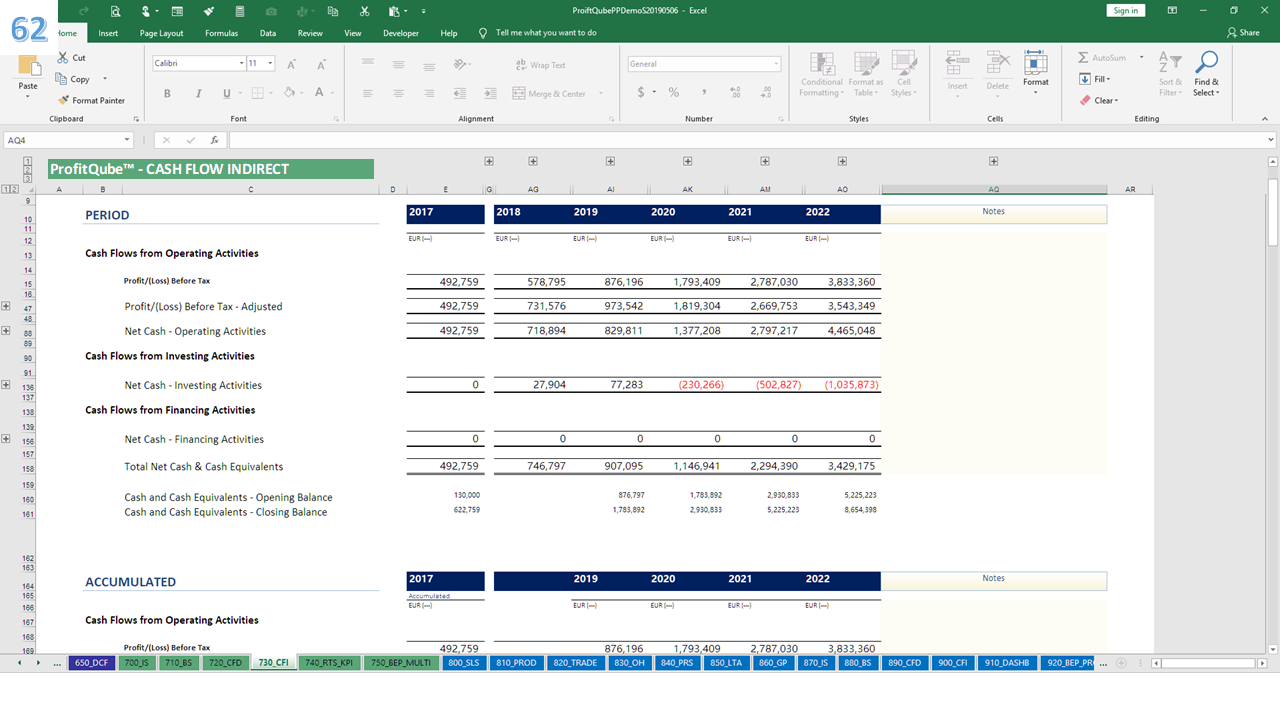Select column header AQ
The image size is (1280, 720).
tap(993, 189)
